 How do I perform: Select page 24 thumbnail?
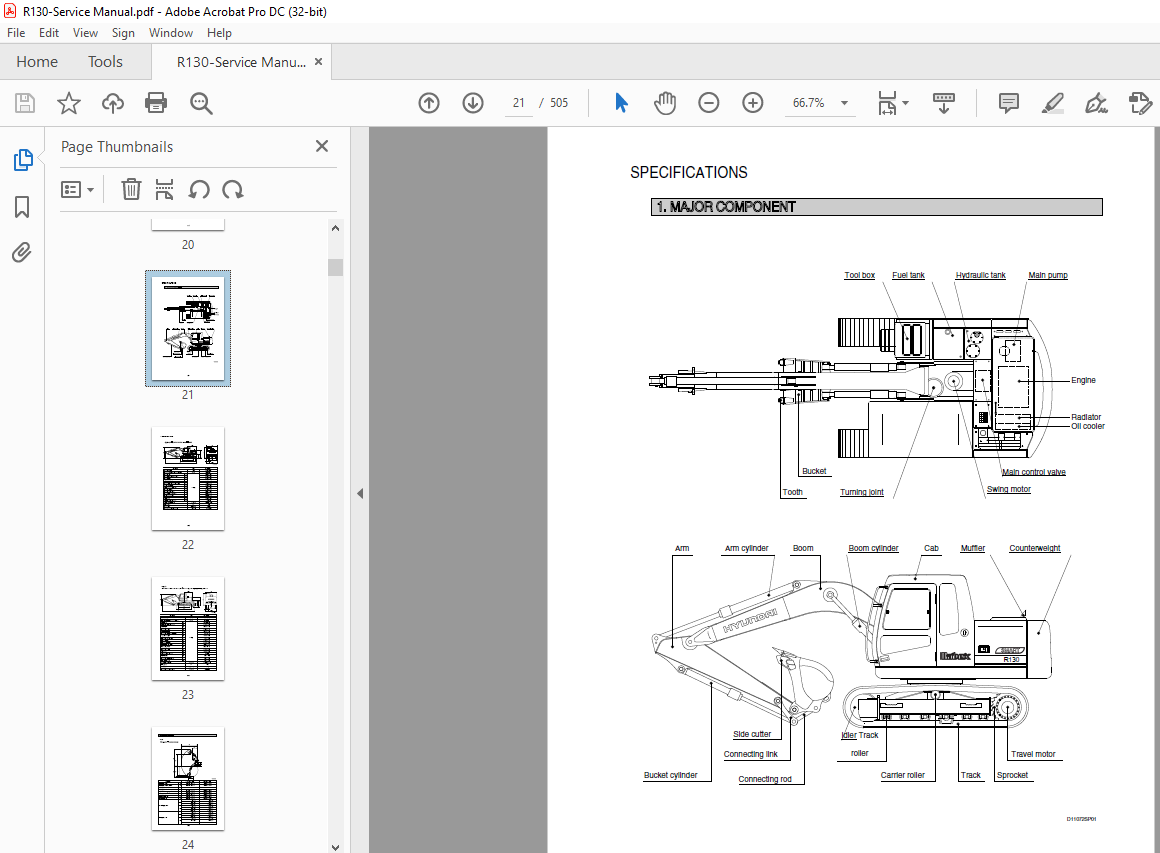click(x=188, y=778)
